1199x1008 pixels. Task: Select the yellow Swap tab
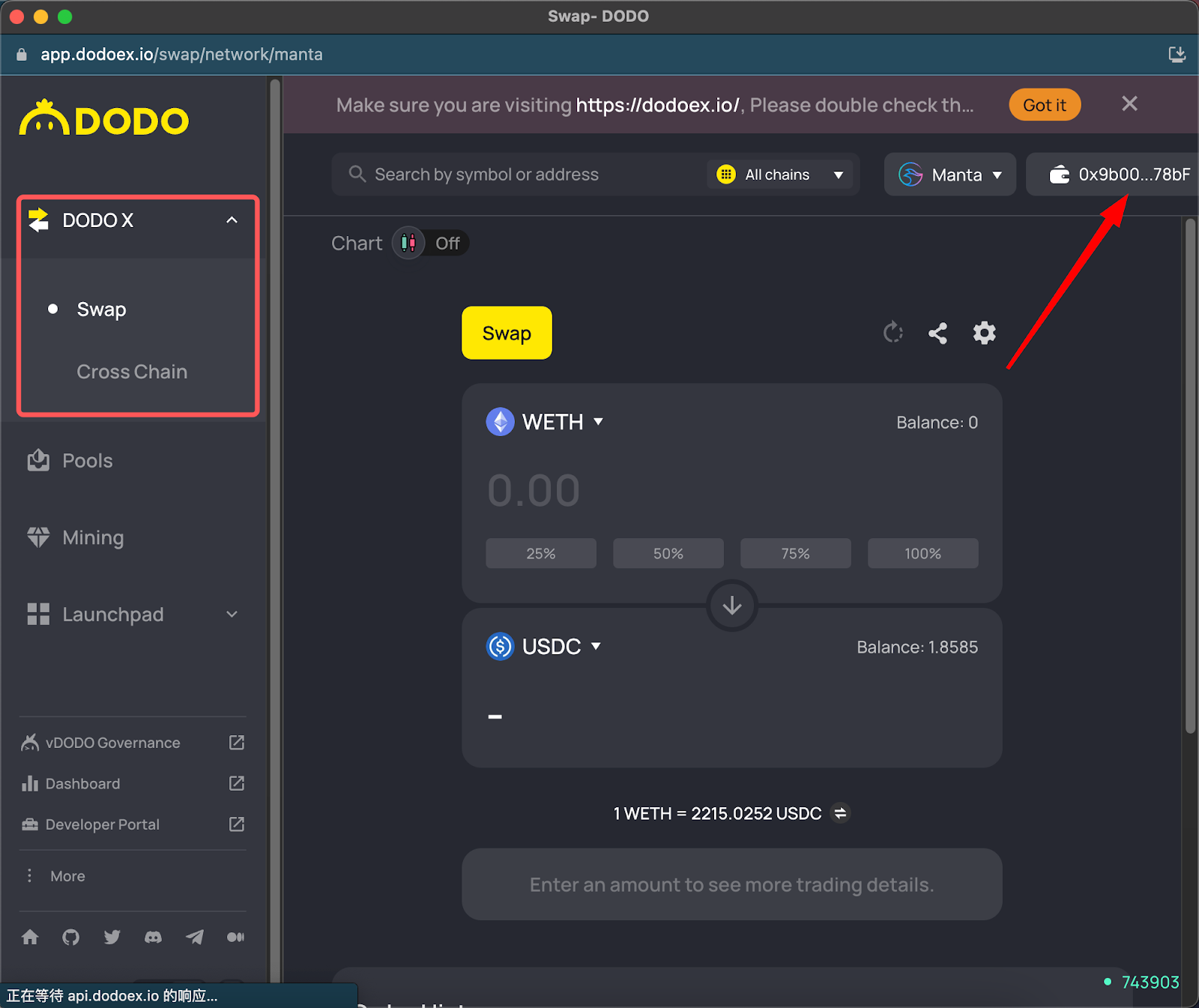point(507,333)
